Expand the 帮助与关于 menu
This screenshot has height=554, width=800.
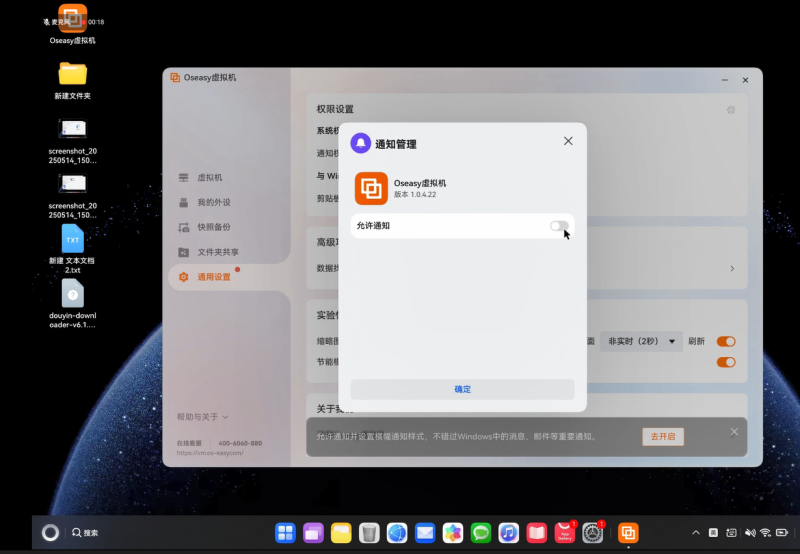[x=203, y=417]
